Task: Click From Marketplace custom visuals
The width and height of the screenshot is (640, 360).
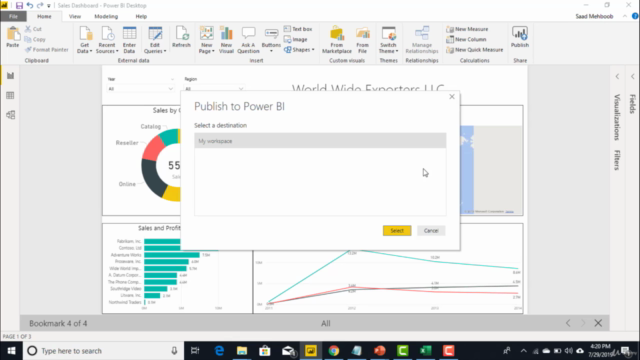Action: [x=337, y=40]
